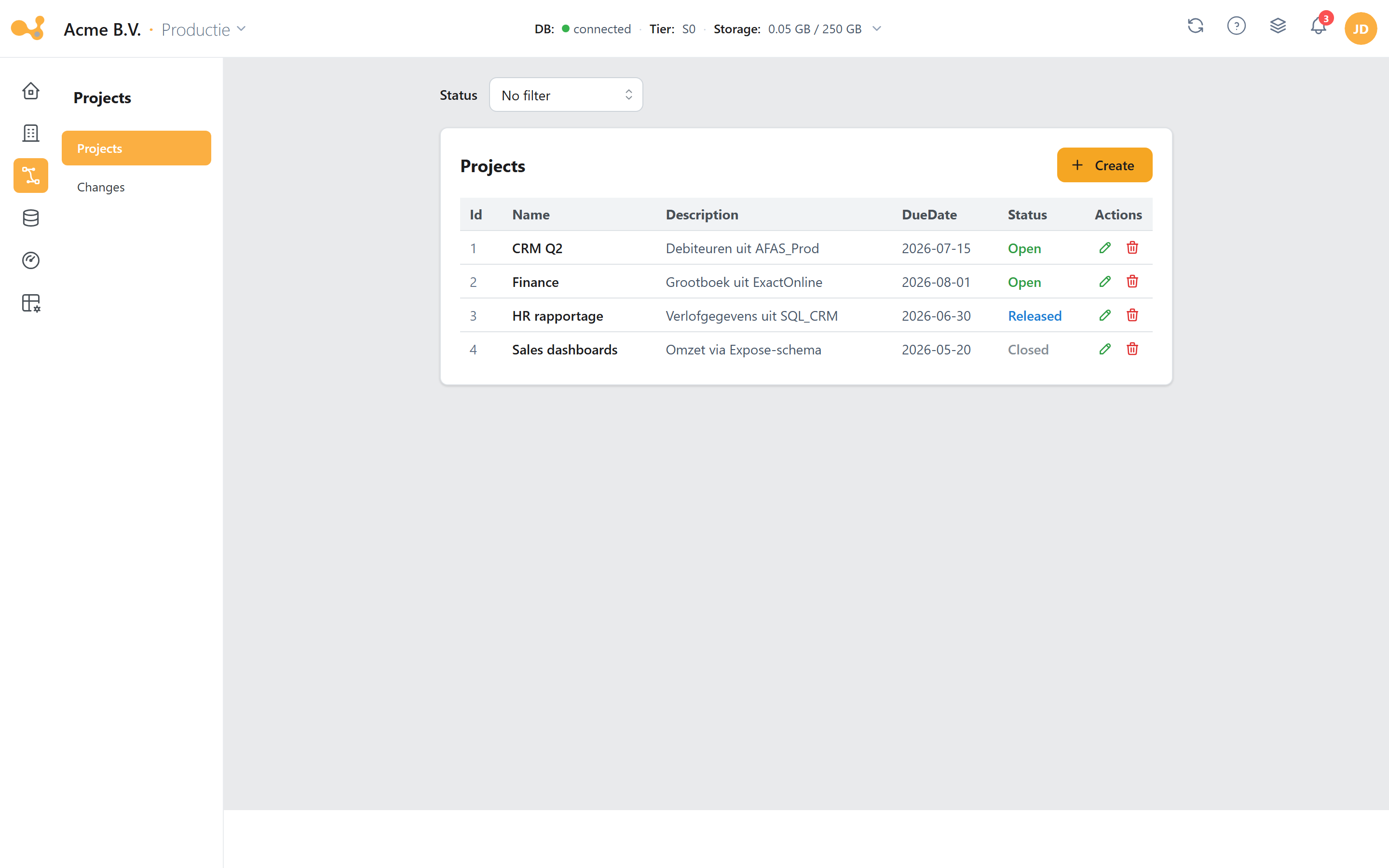Edit the CRM Q2 project

[x=1105, y=248]
